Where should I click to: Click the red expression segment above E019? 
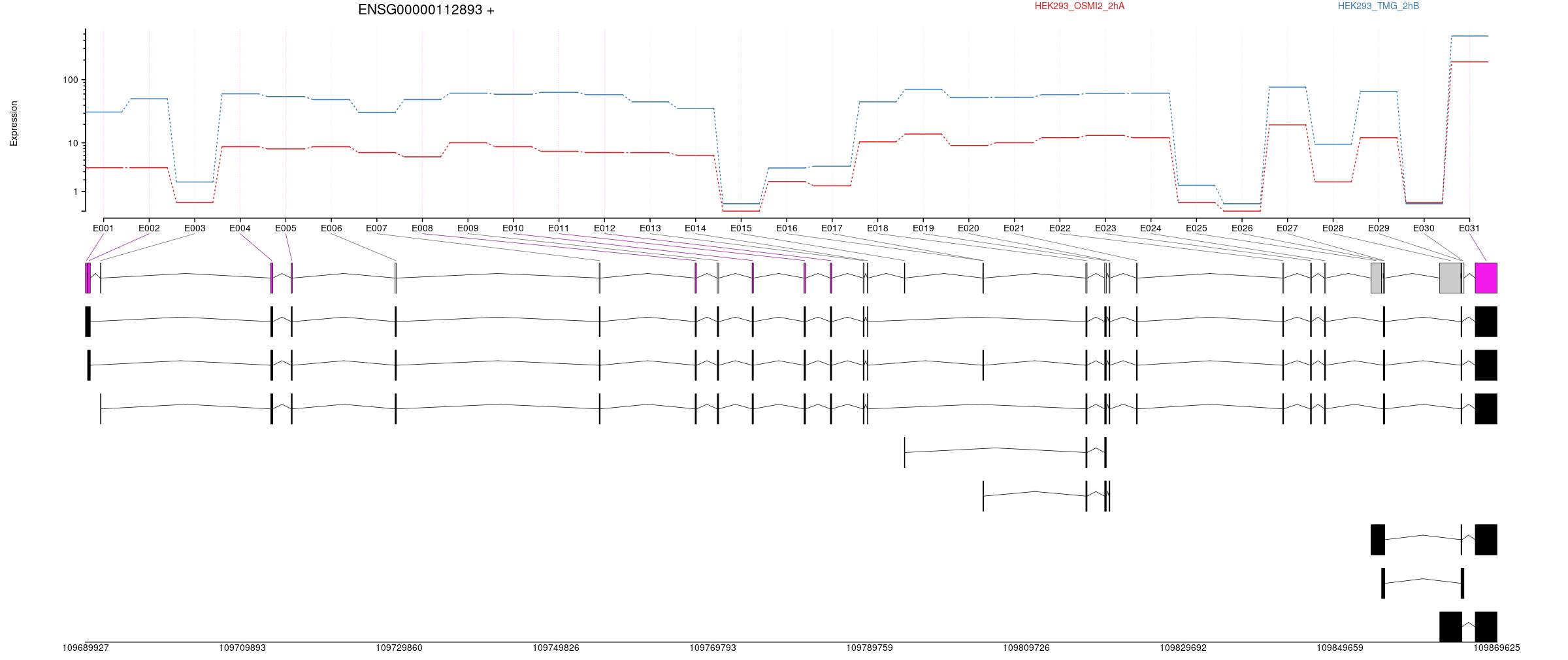click(x=923, y=134)
